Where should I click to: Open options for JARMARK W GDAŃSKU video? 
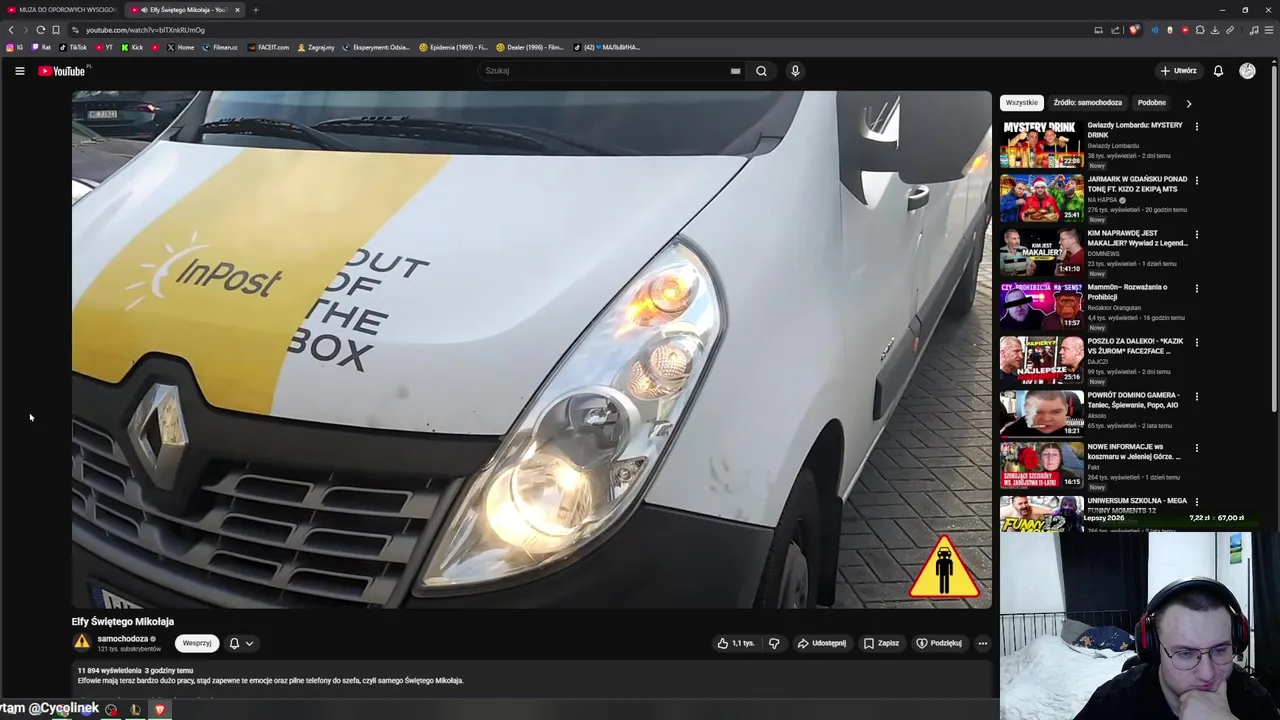[x=1196, y=181]
